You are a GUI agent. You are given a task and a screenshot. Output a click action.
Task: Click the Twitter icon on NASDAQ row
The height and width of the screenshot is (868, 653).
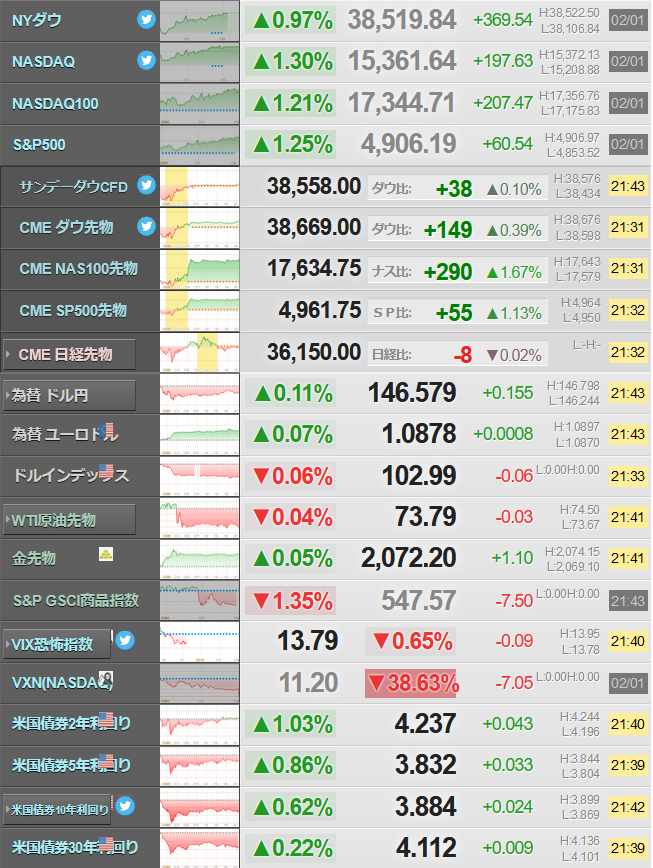point(146,60)
